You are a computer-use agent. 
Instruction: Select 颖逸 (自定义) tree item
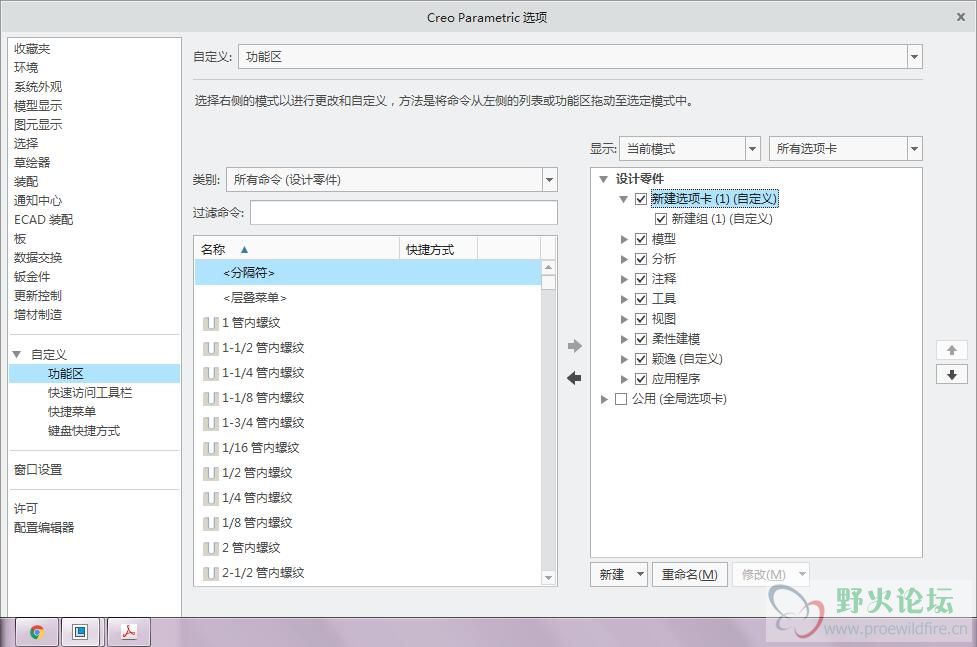point(687,358)
